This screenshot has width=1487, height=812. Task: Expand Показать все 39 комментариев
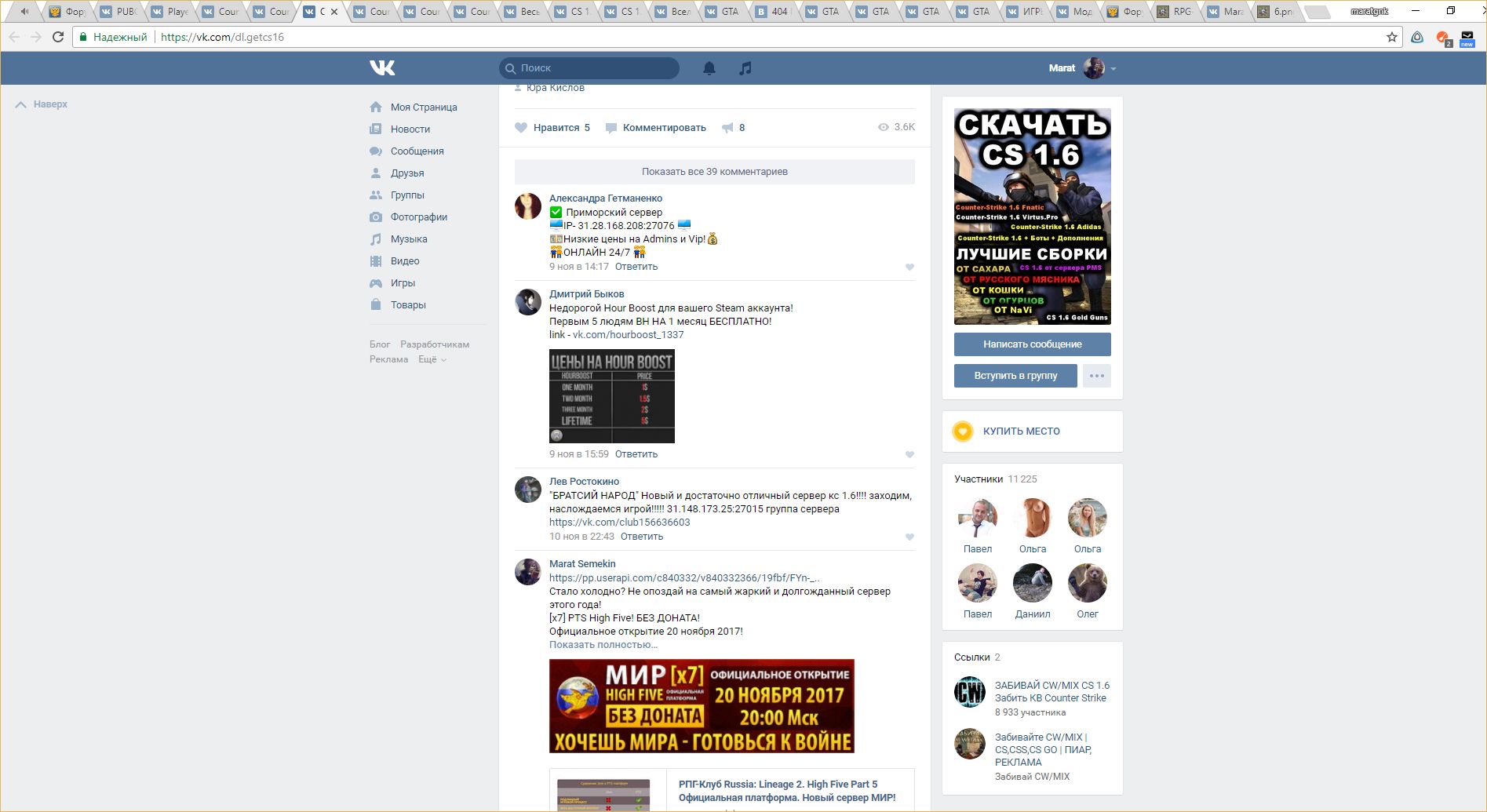tap(715, 172)
